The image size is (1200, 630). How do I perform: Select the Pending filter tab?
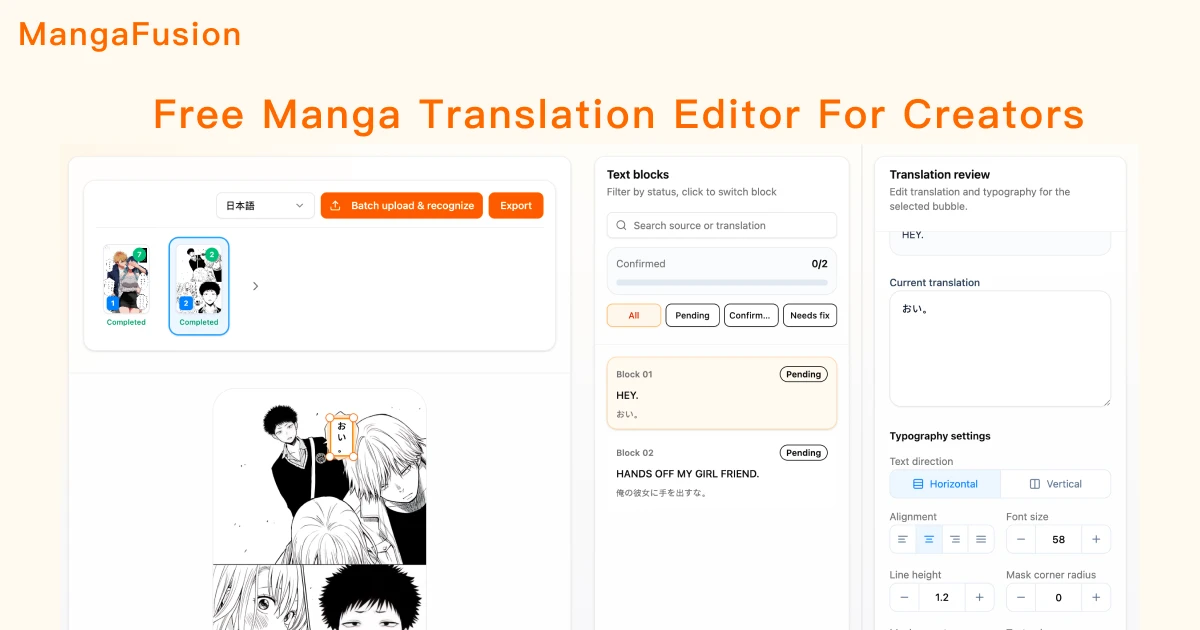[x=692, y=315]
